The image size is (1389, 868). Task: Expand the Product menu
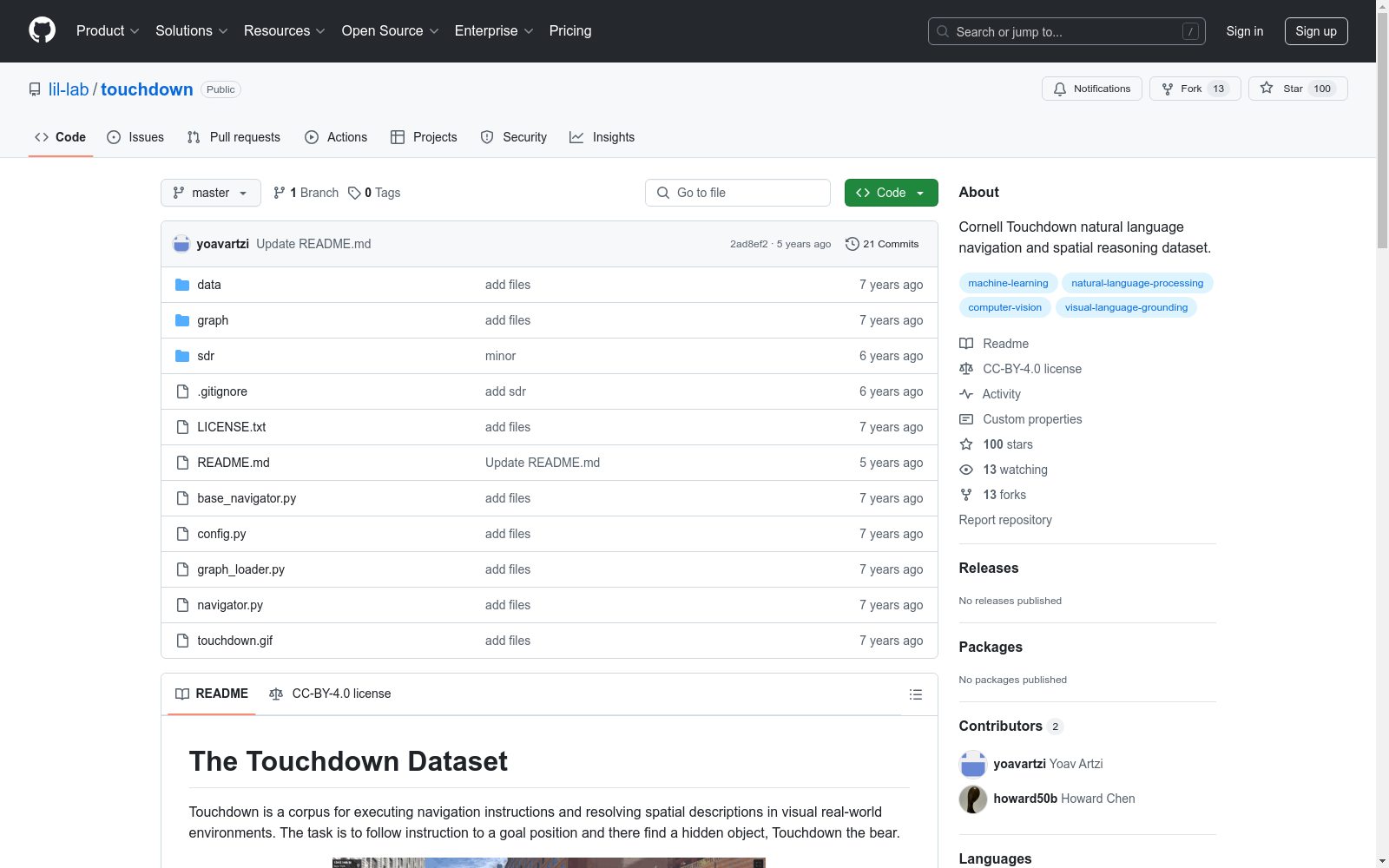(108, 30)
